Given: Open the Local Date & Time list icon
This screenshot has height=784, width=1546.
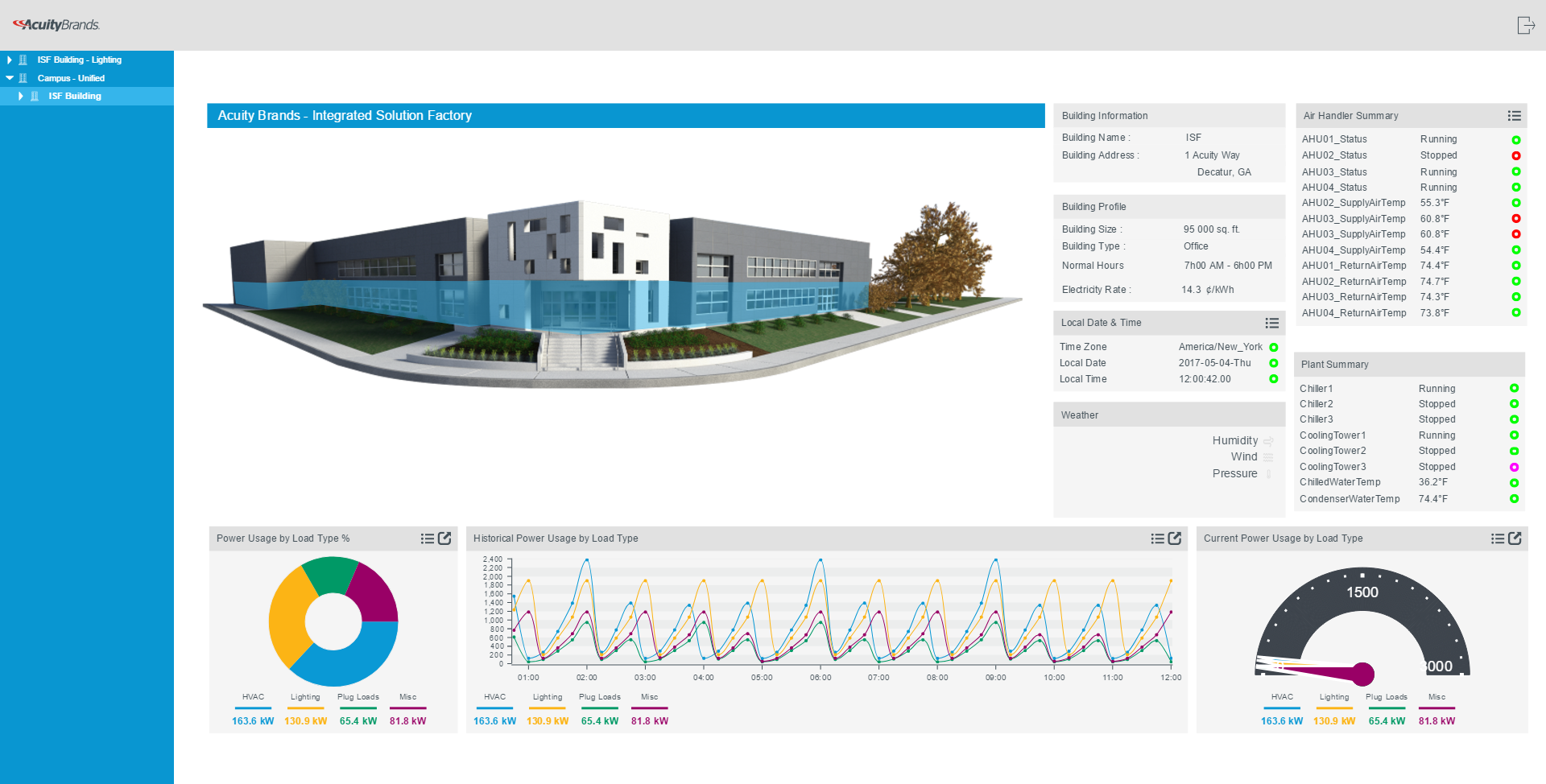Looking at the screenshot, I should click(1272, 323).
